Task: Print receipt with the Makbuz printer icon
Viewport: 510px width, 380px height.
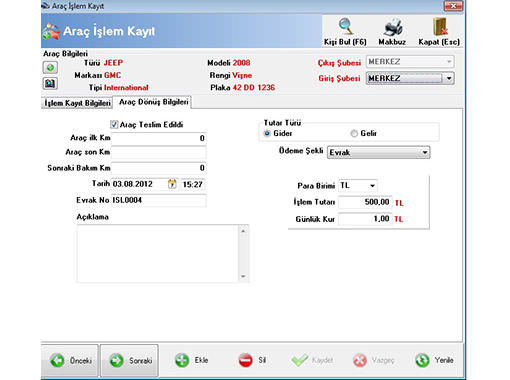Action: pos(393,27)
